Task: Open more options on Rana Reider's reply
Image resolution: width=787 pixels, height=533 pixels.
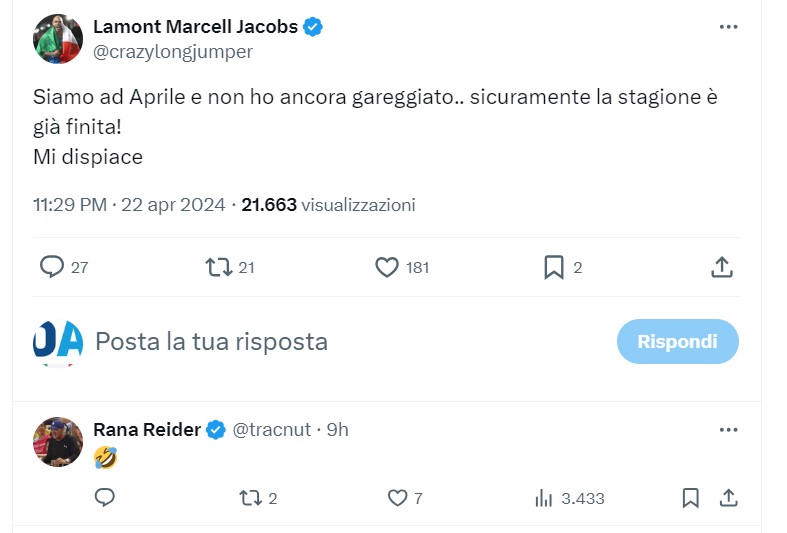Action: point(728,429)
